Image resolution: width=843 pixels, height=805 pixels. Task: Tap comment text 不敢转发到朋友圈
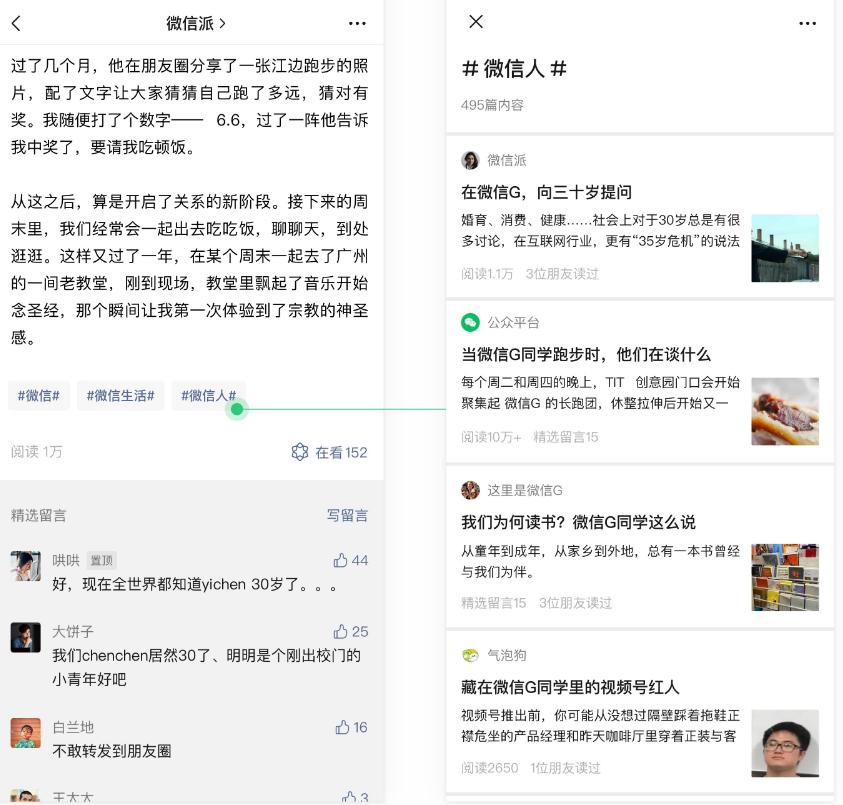[x=111, y=751]
